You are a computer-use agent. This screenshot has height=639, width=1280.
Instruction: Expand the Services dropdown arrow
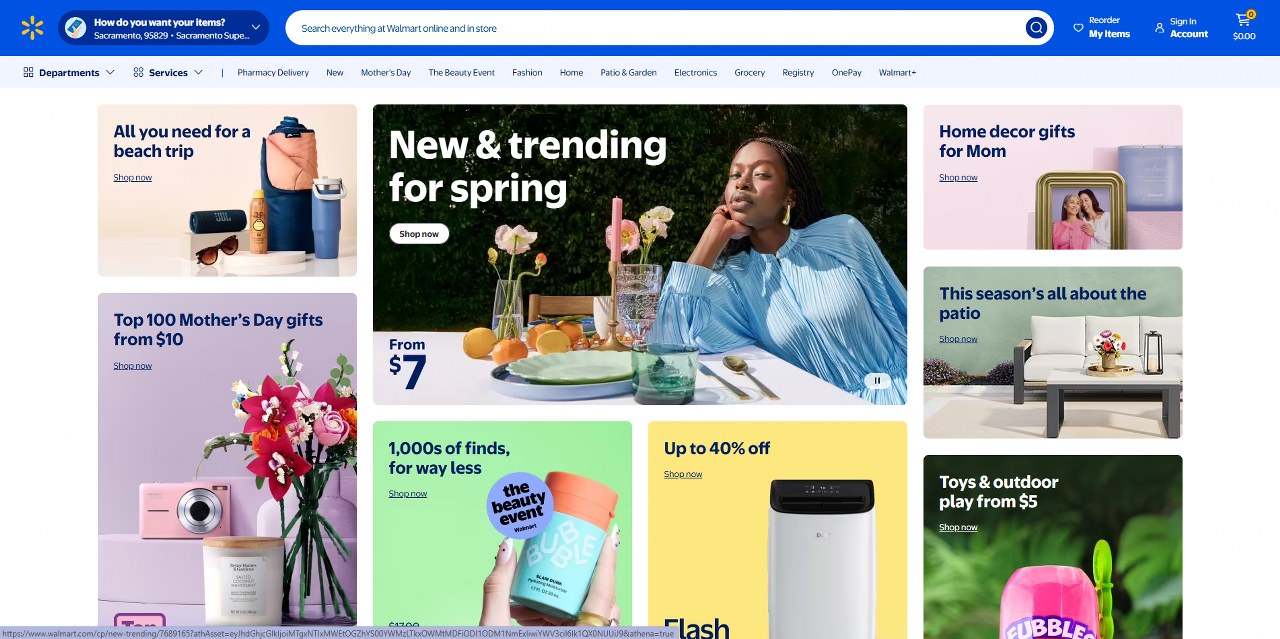pyautogui.click(x=198, y=72)
